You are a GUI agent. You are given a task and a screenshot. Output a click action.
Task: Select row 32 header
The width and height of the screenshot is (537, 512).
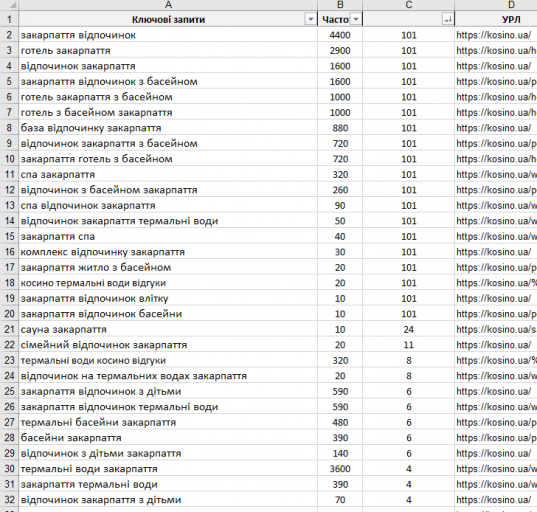[9, 500]
